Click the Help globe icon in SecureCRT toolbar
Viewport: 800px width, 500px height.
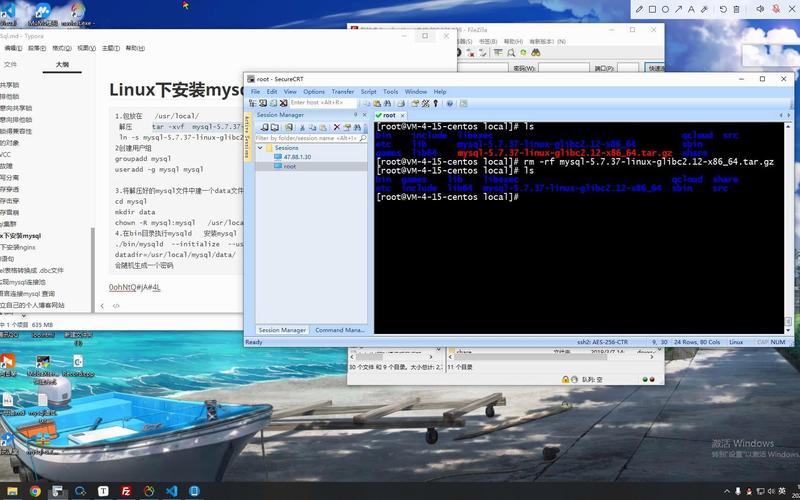pyautogui.click(x=449, y=103)
